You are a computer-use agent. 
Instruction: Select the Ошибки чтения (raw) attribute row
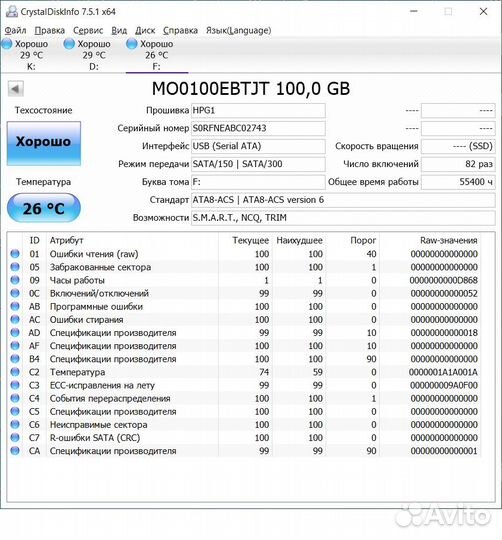tap(244, 254)
